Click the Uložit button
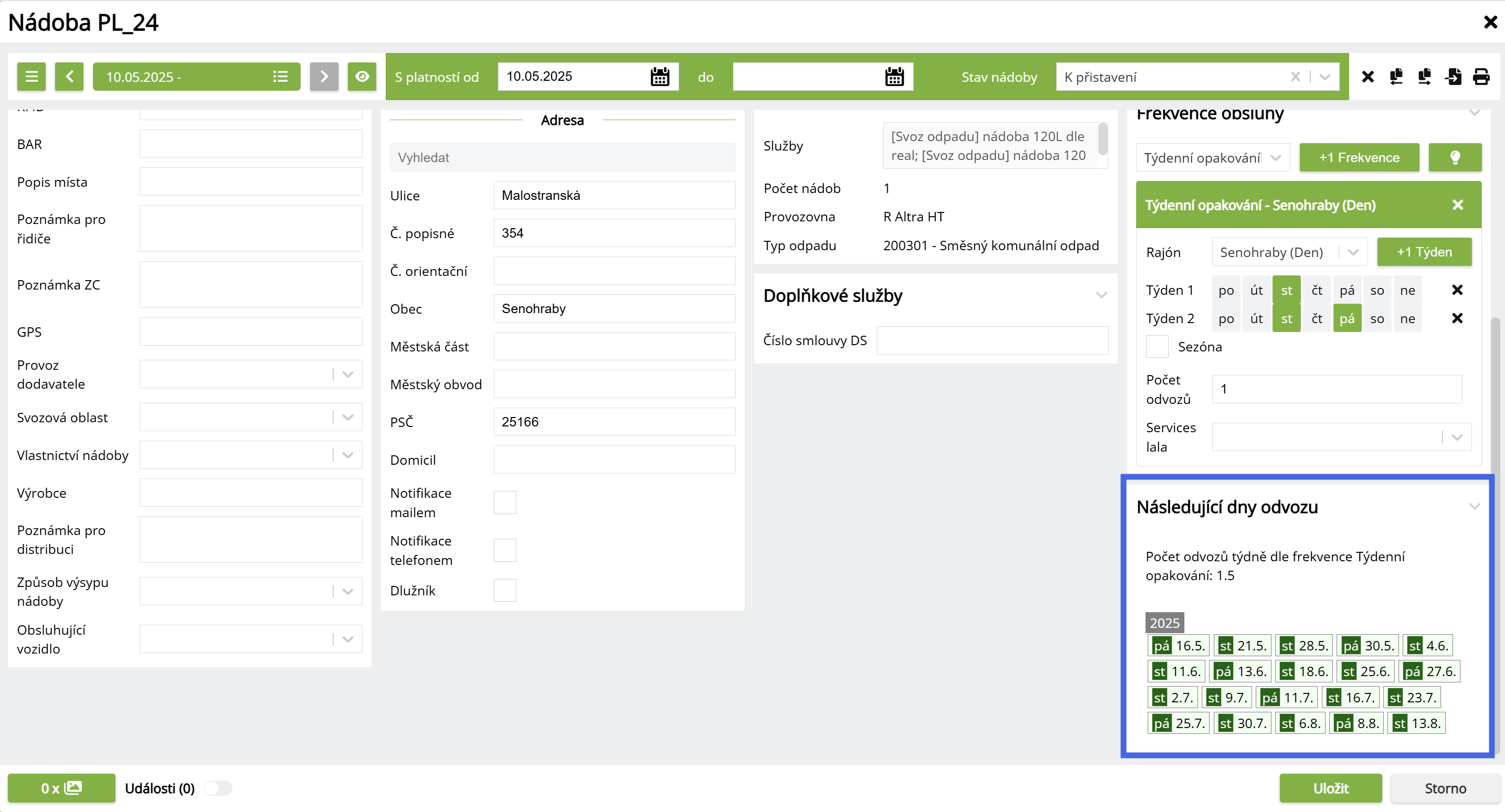1505x812 pixels. click(x=1330, y=788)
